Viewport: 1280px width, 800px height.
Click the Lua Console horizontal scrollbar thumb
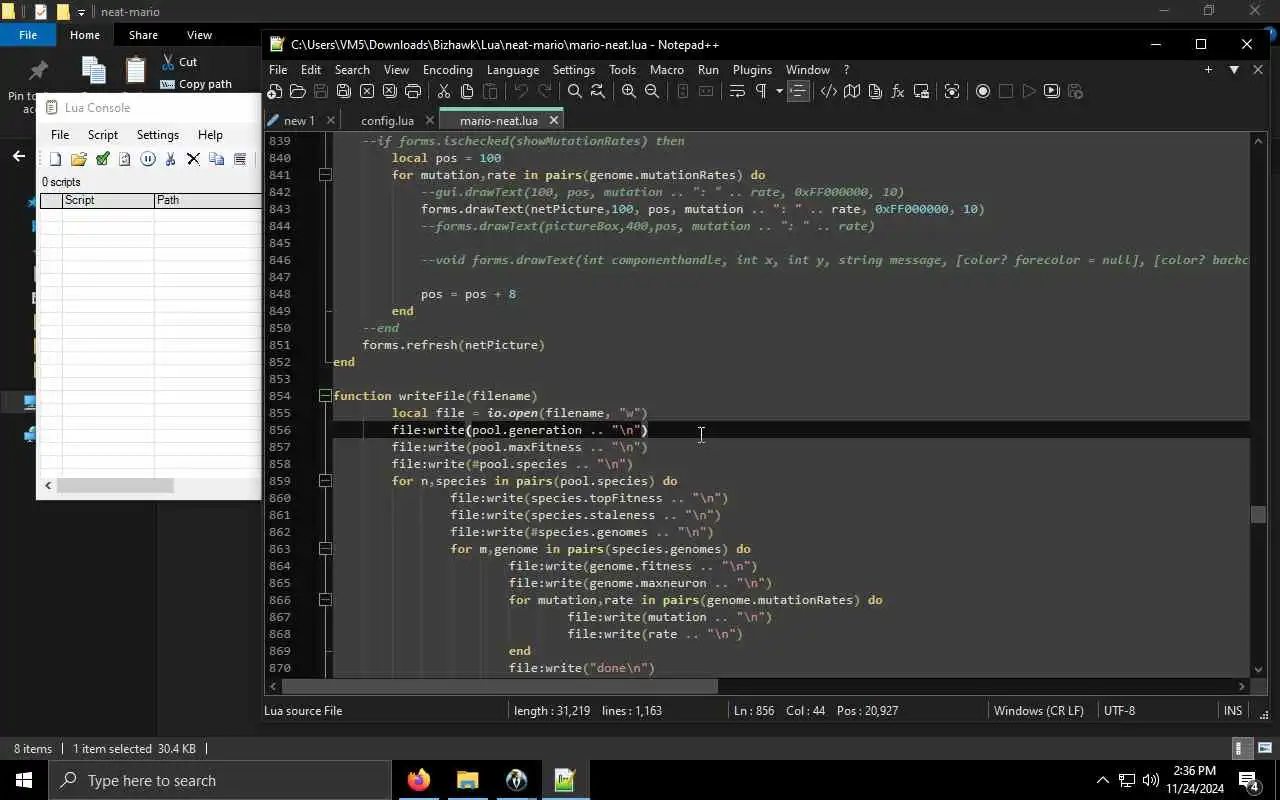(x=114, y=486)
